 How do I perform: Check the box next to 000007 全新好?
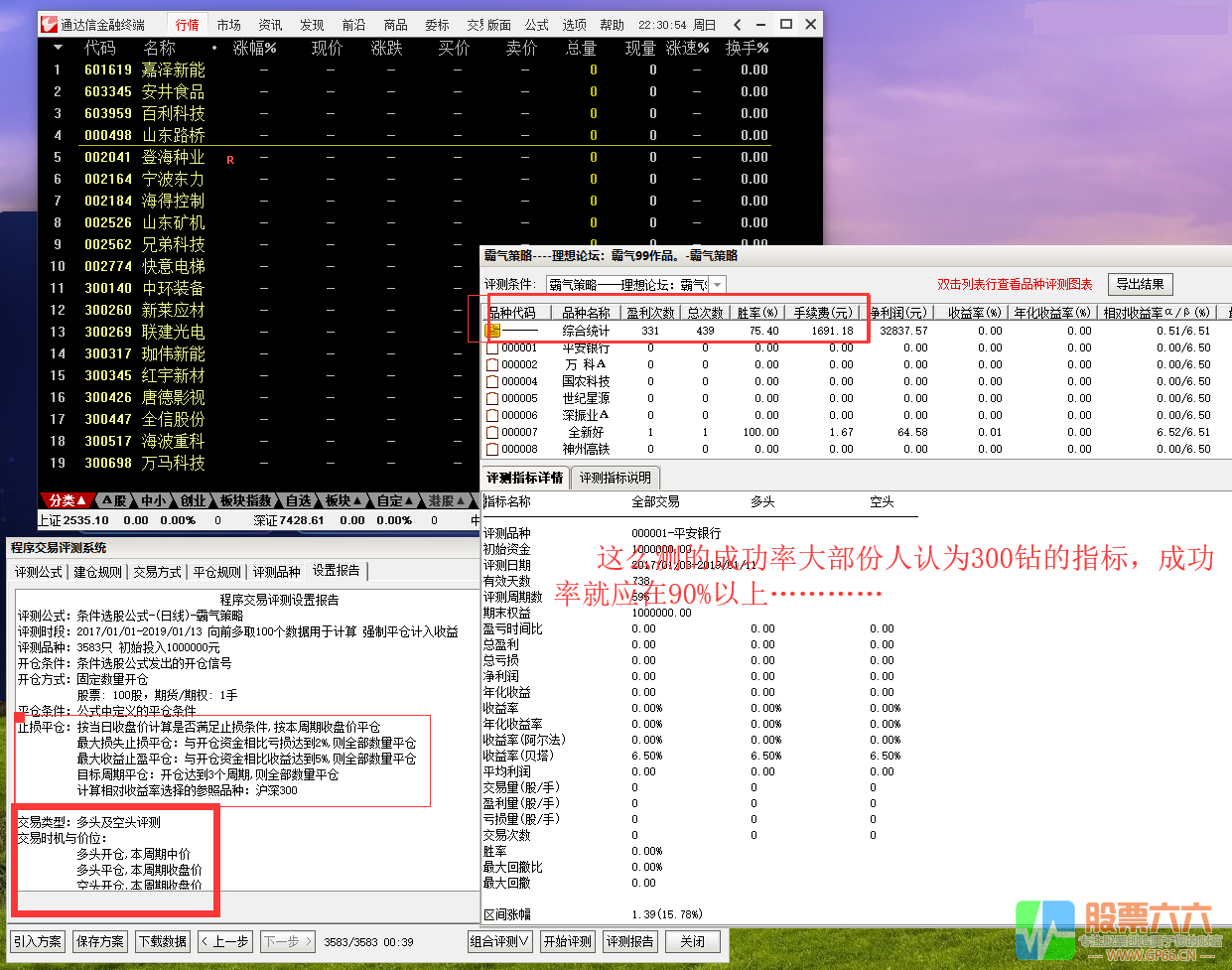click(493, 433)
